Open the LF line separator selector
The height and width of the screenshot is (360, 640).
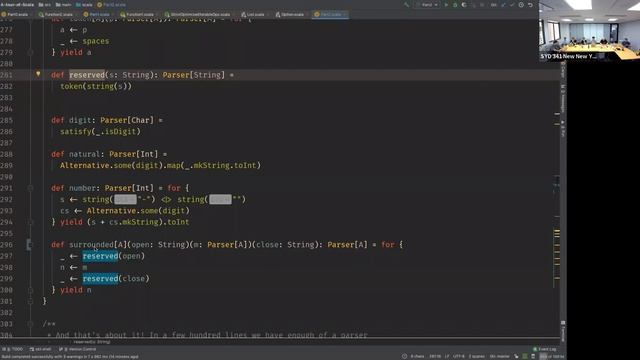tap(447, 356)
